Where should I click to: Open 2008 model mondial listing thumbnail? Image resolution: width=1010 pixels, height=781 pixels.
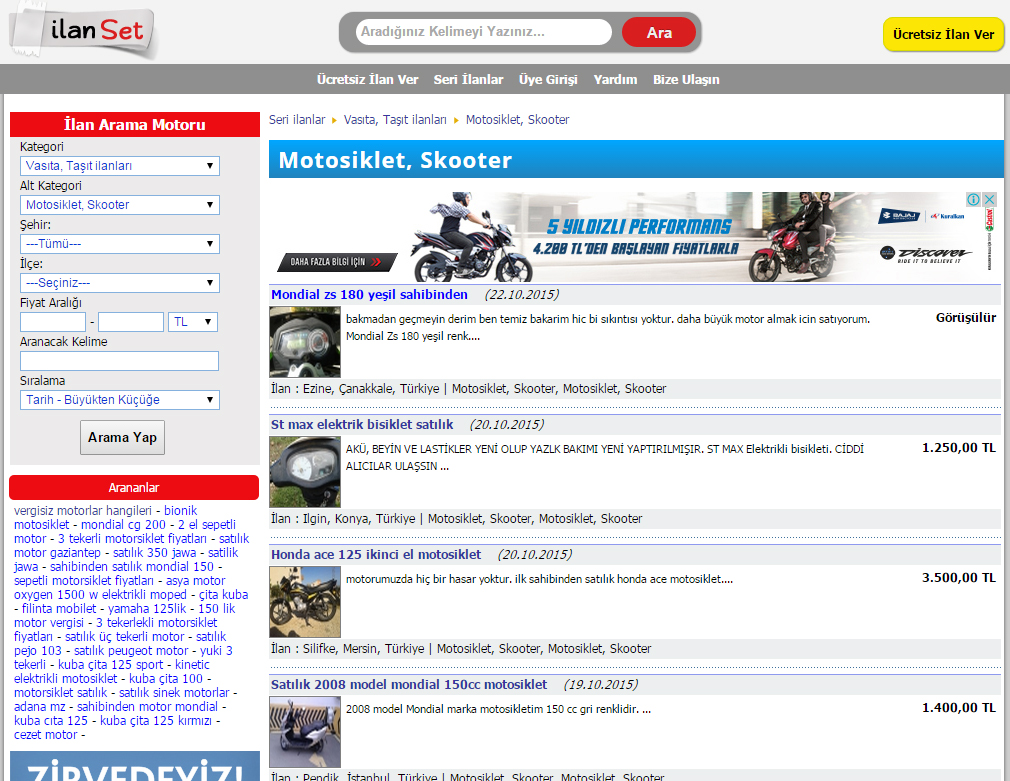(304, 731)
